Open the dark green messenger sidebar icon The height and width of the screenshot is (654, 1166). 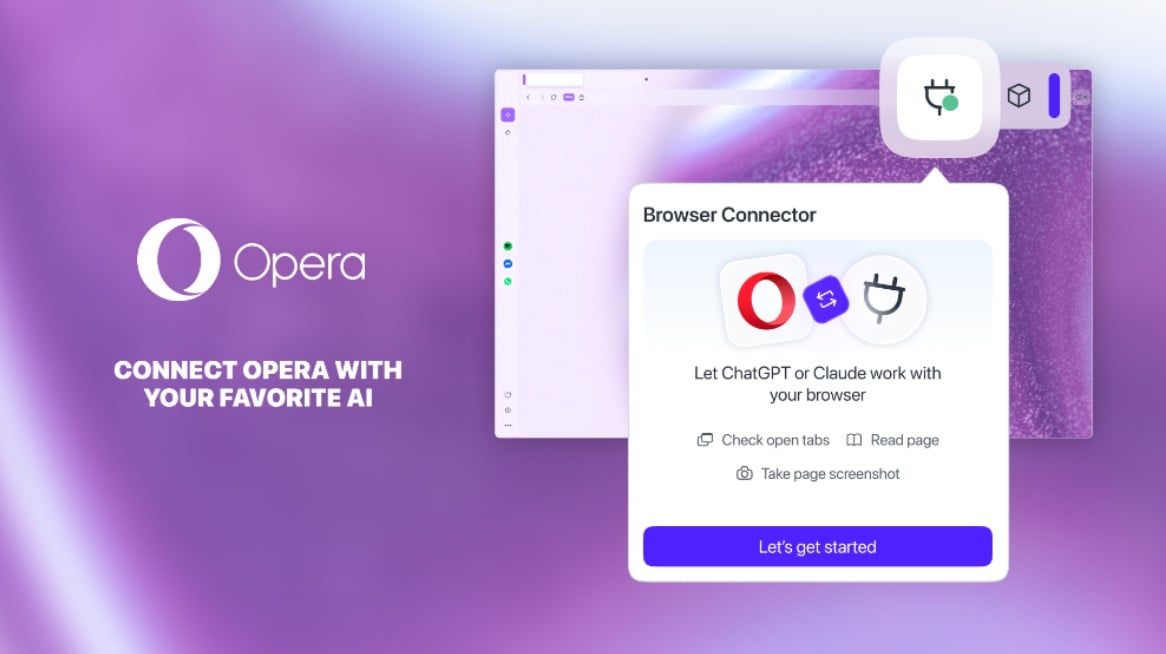pyautogui.click(x=508, y=246)
